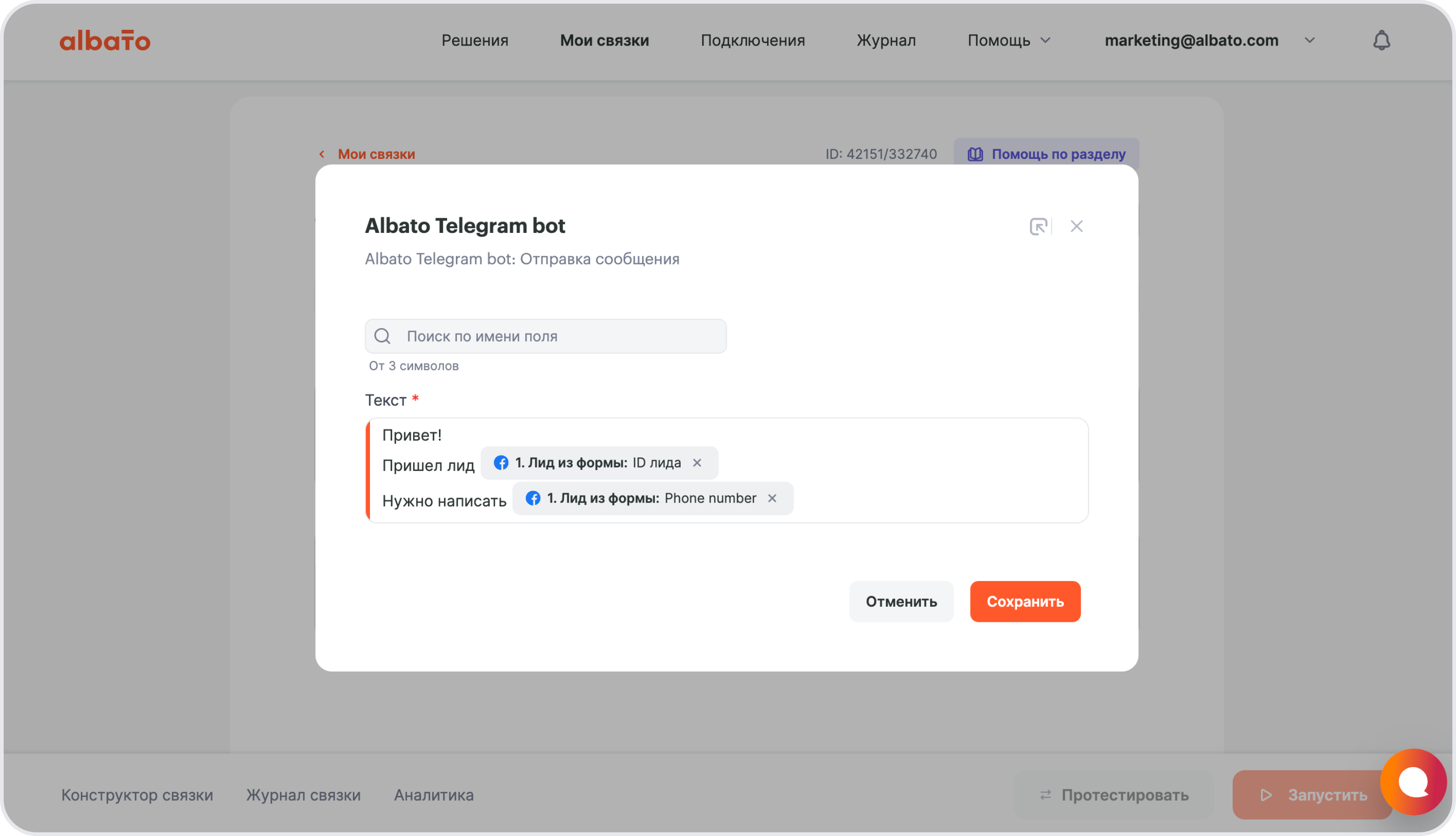
Task: Click the book icon in Помощь по разделу
Action: pos(975,154)
